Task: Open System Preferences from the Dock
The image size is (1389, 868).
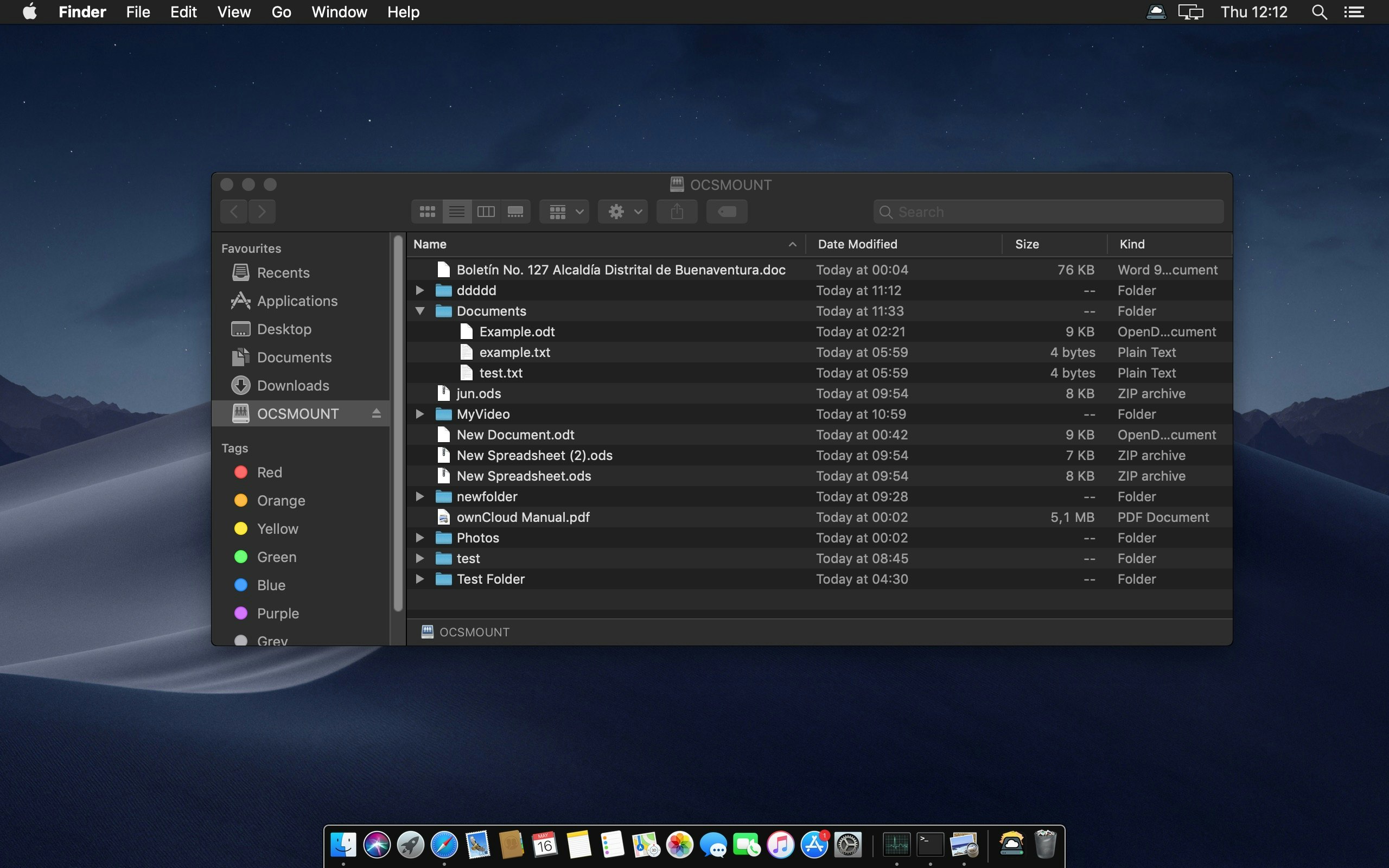Action: point(848,844)
